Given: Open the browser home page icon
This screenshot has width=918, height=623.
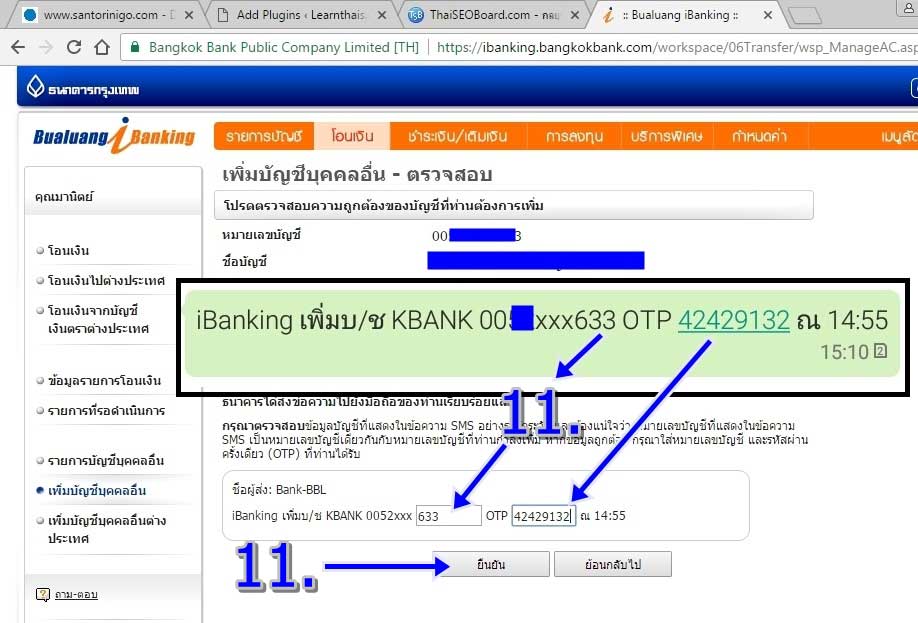Looking at the screenshot, I should tap(102, 47).
